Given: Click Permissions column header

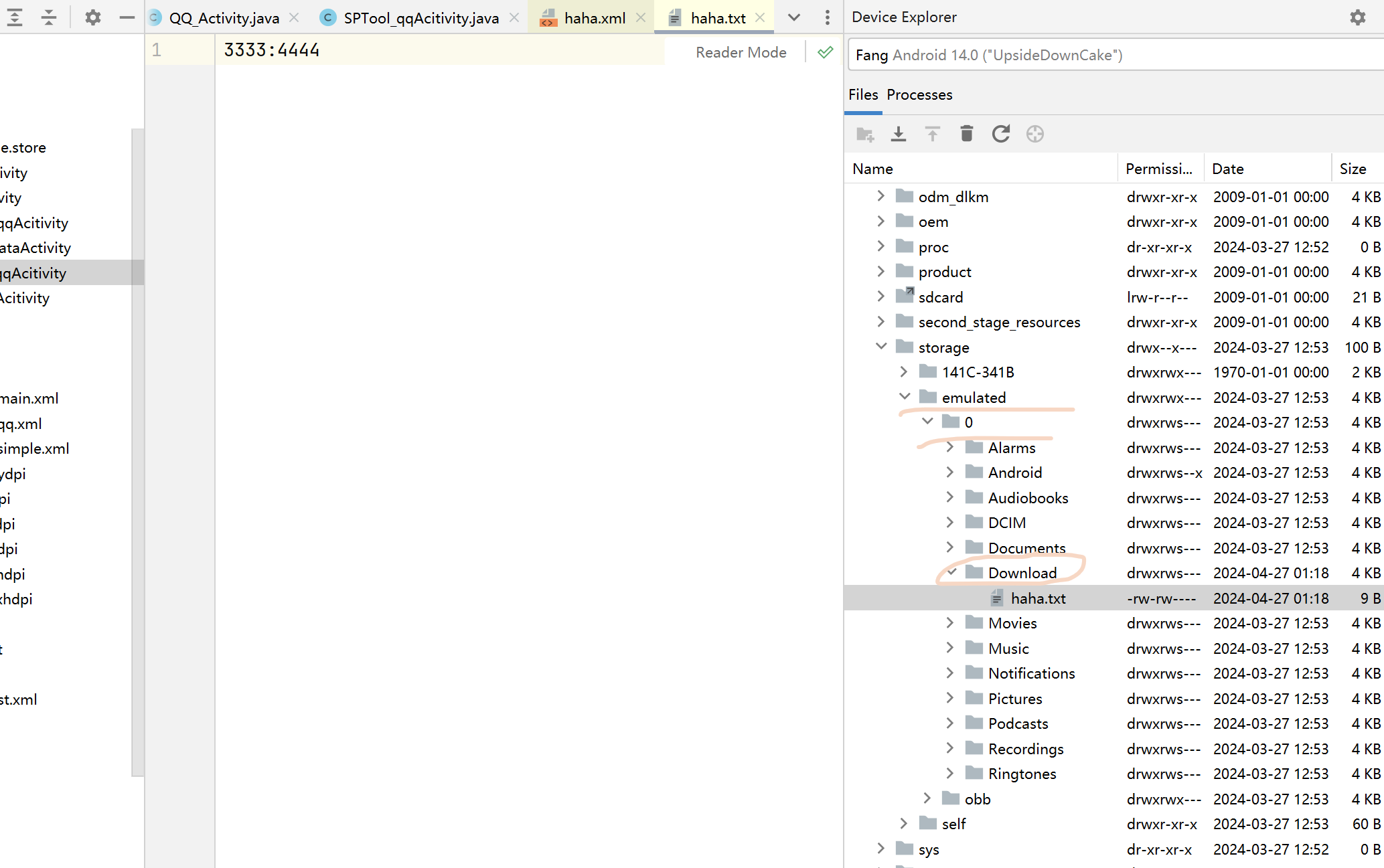Looking at the screenshot, I should 1160,169.
